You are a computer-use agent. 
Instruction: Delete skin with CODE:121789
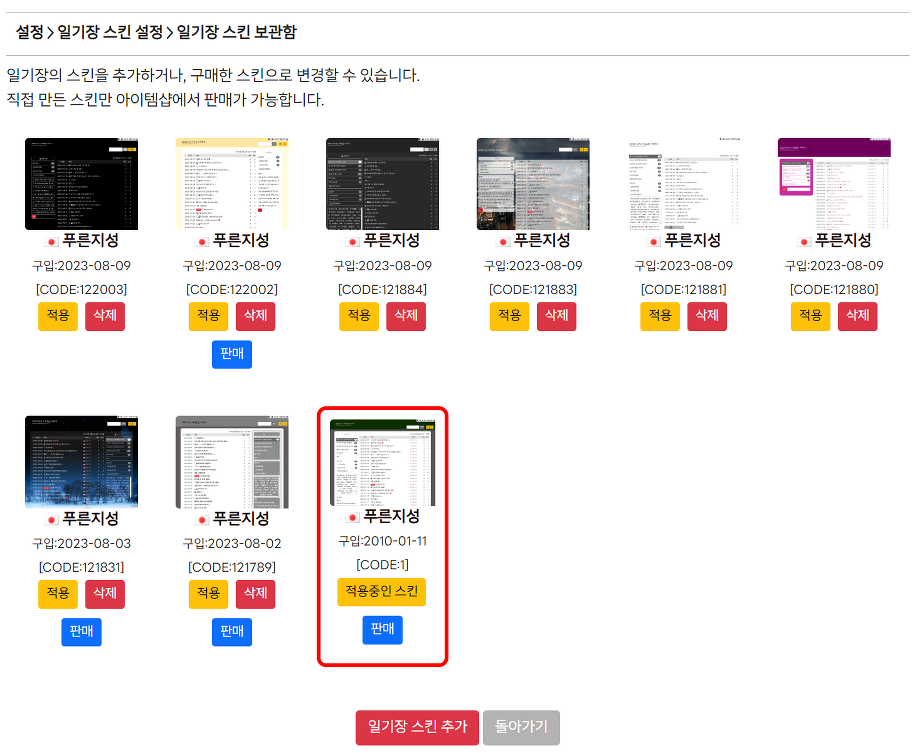tap(255, 594)
